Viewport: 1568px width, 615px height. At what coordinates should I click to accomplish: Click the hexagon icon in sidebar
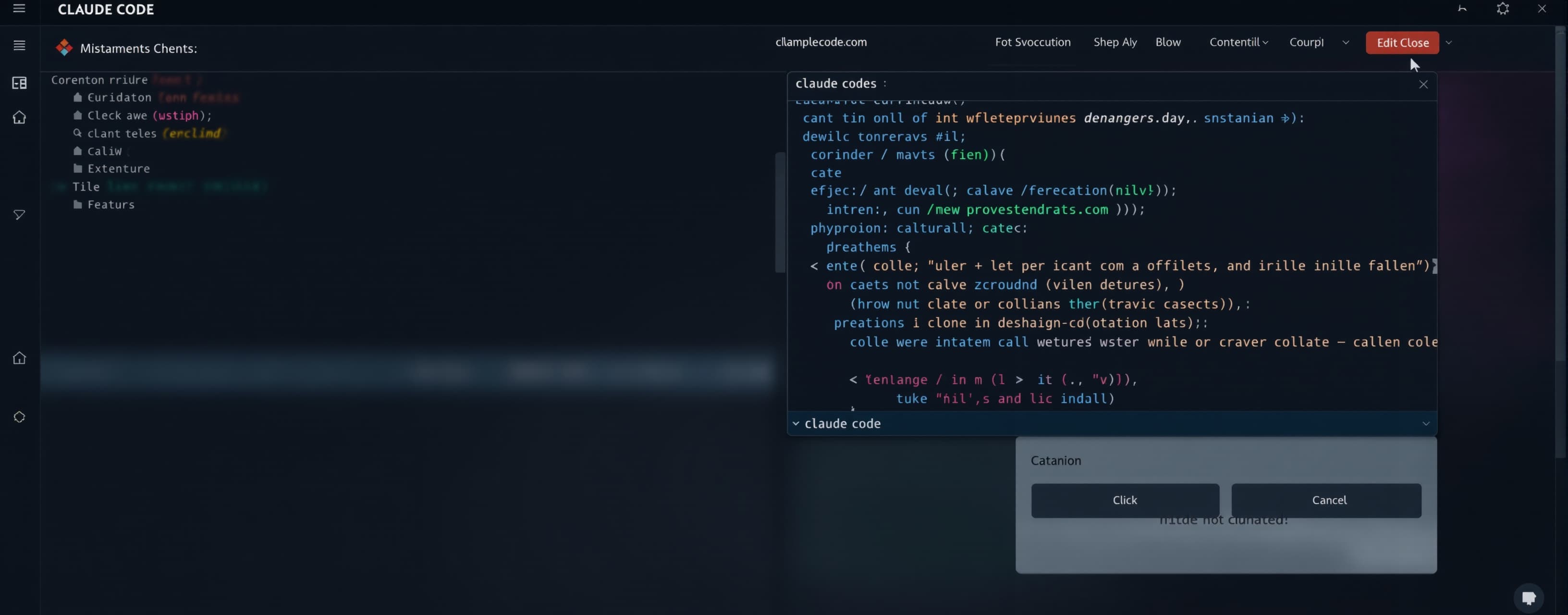(19, 417)
